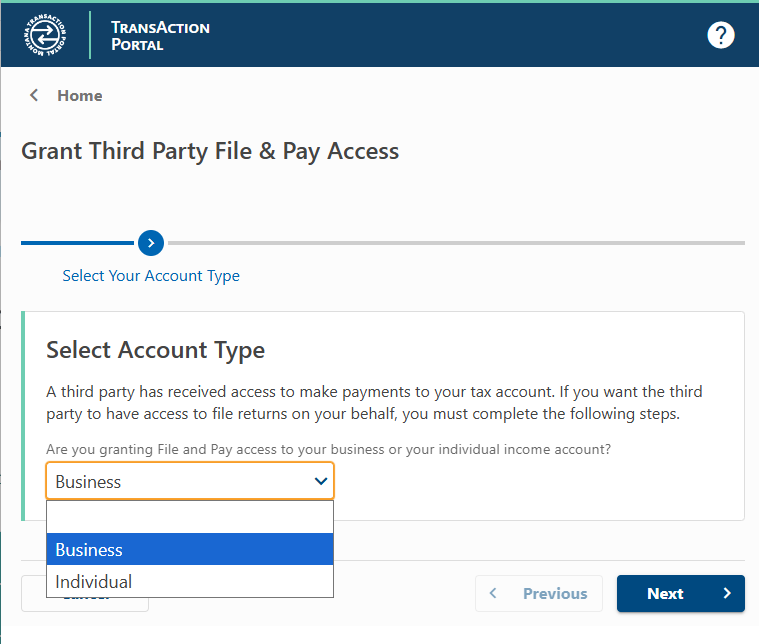Click the right chevron on the Next button
Viewport: 759px width, 644px height.
[727, 594]
